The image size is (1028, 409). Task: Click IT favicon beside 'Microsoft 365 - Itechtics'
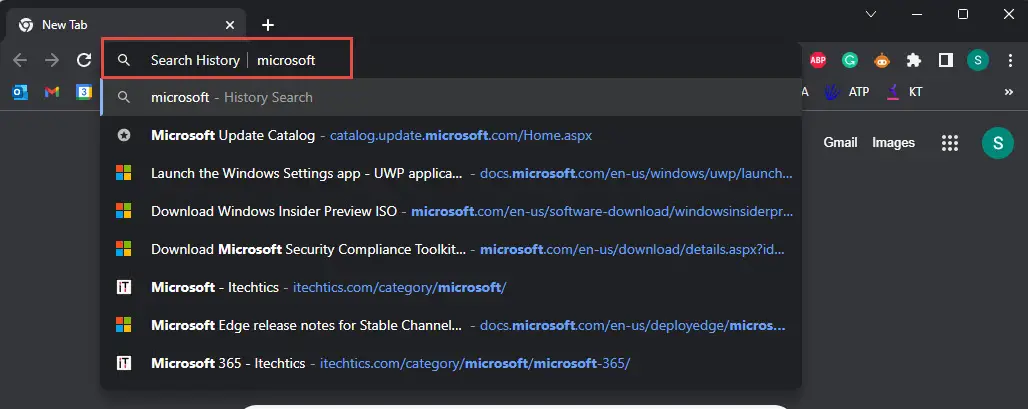[x=123, y=363]
